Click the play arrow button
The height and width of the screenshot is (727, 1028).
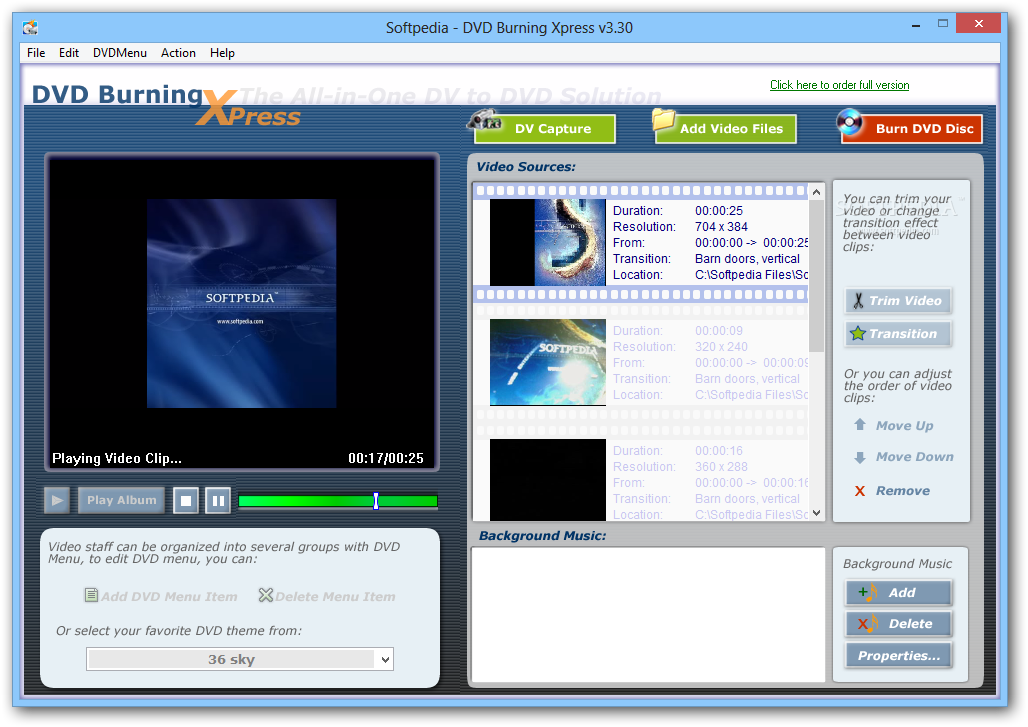point(57,501)
